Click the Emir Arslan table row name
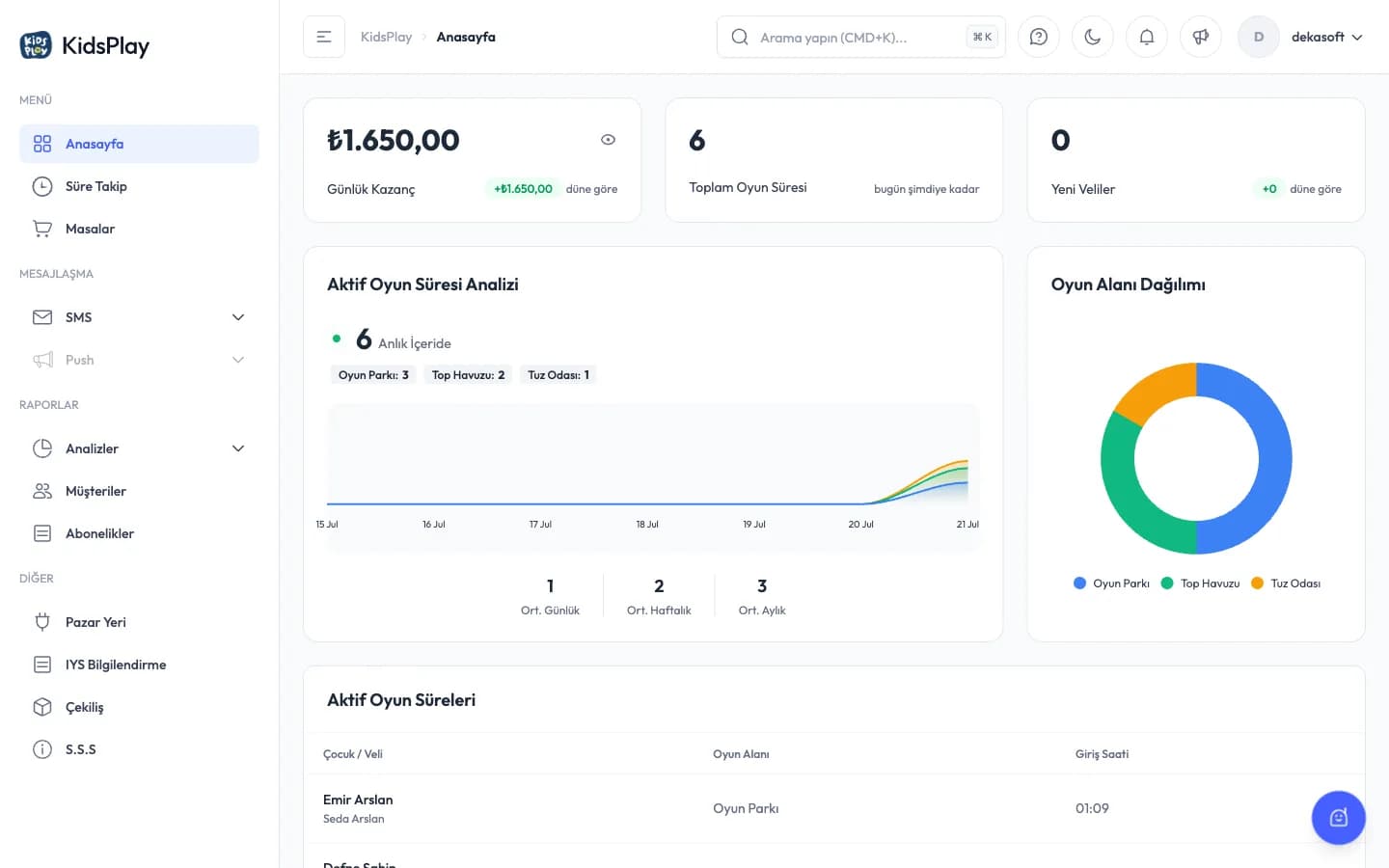Viewport: 1389px width, 868px height. [358, 800]
